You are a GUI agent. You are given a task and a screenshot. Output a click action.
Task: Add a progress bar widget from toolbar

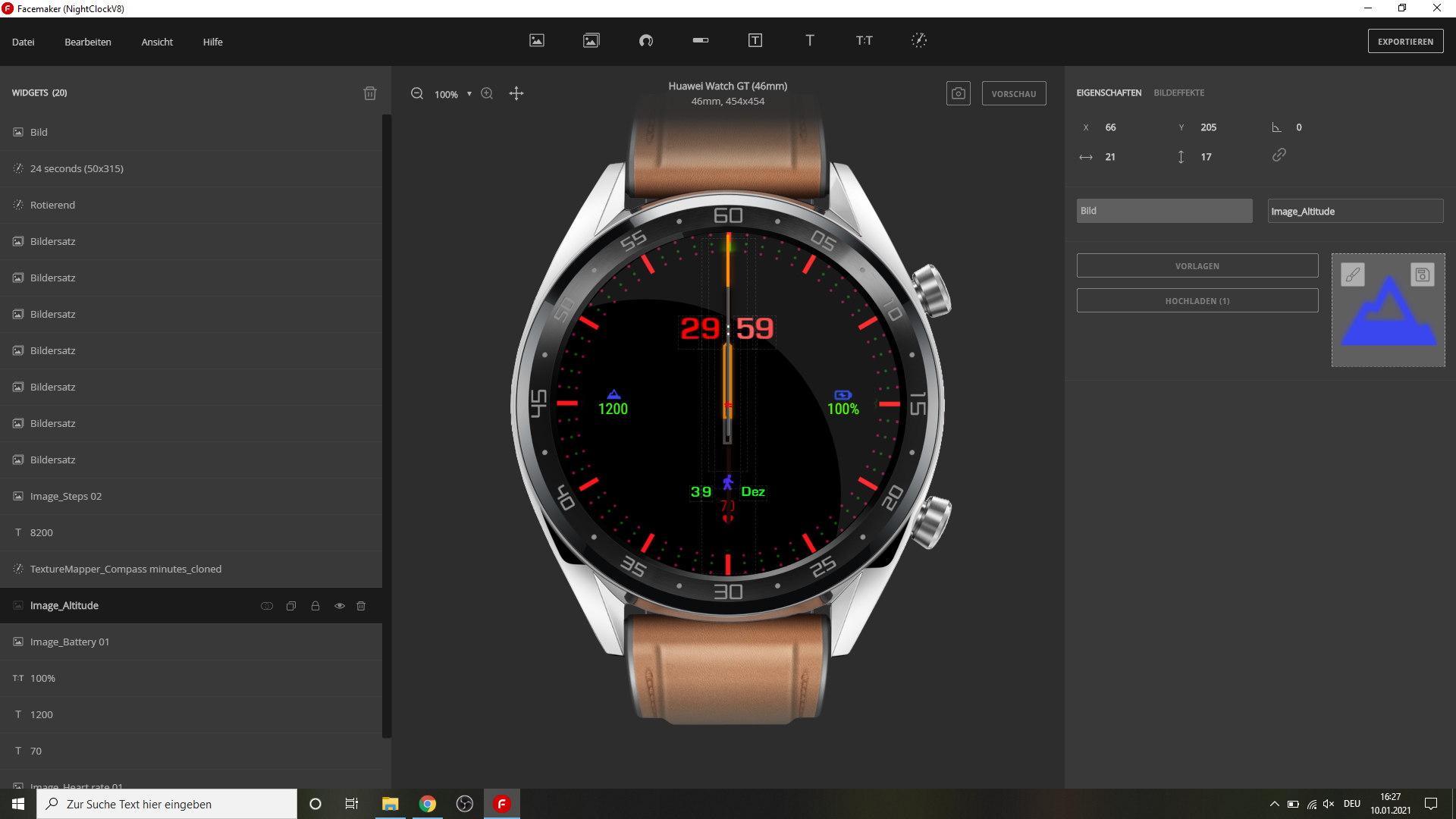click(x=701, y=40)
